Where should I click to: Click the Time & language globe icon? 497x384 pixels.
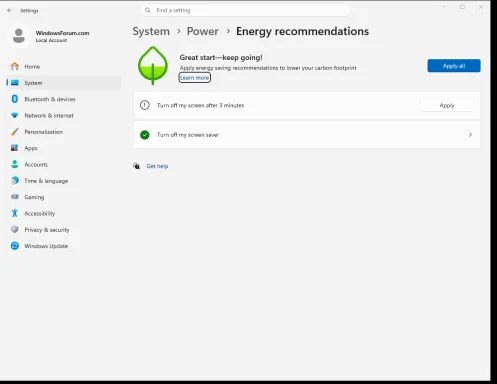[15, 181]
